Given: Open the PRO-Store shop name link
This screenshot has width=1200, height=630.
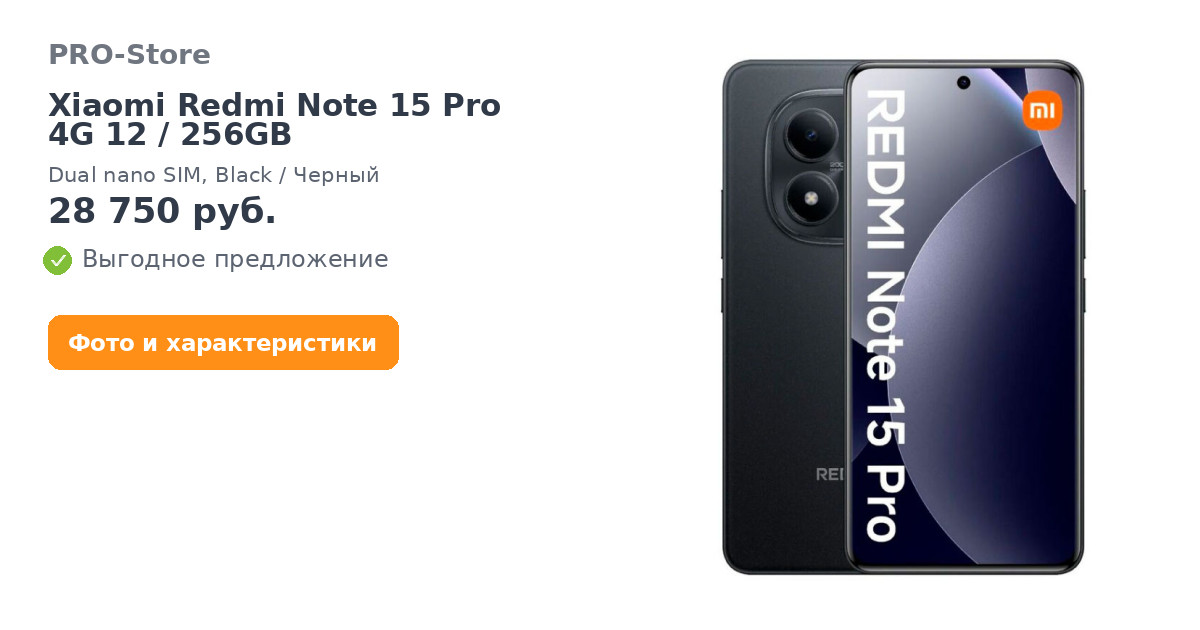Looking at the screenshot, I should 129,54.
